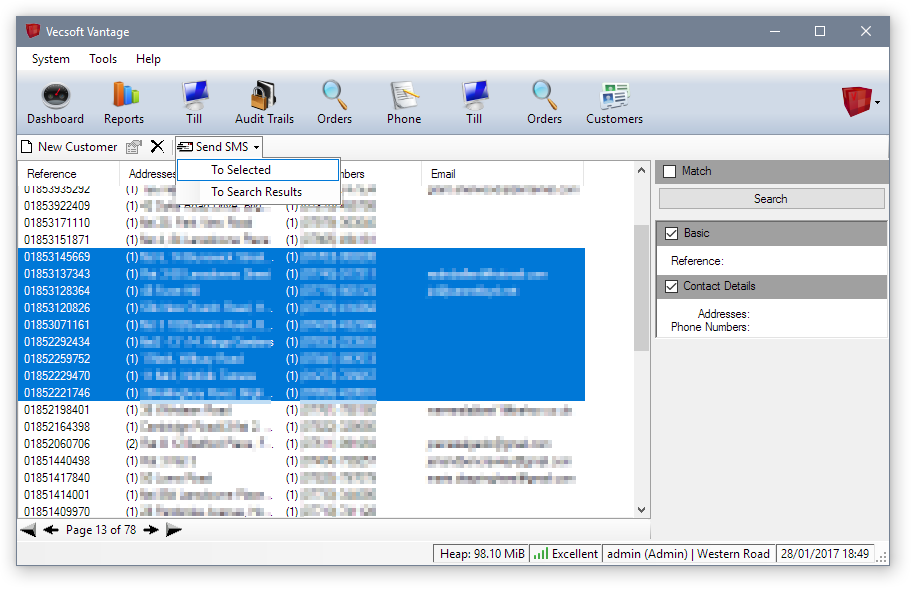Click the list's scroll down arrow

pos(642,510)
